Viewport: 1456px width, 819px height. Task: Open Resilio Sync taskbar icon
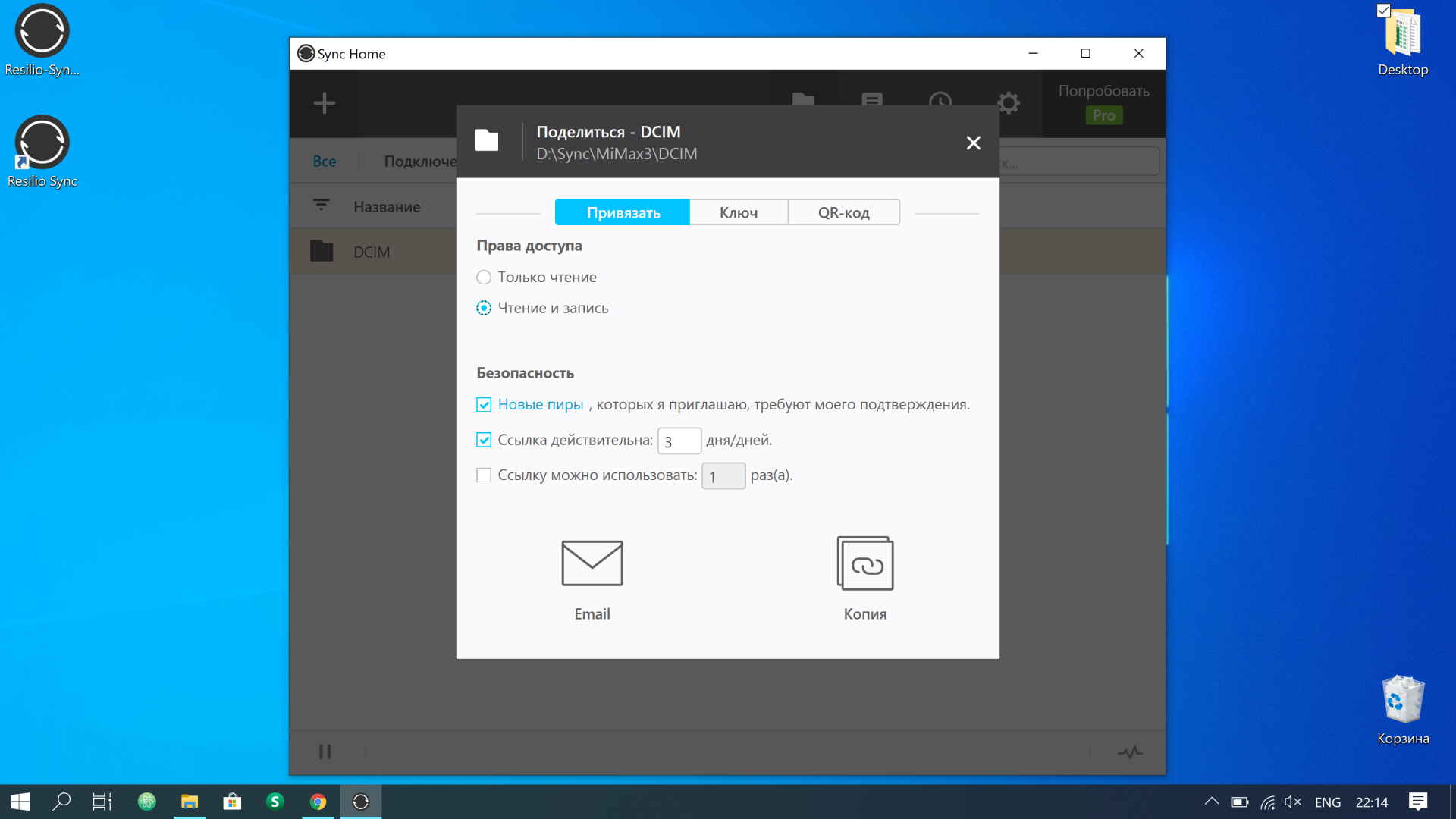tap(361, 802)
